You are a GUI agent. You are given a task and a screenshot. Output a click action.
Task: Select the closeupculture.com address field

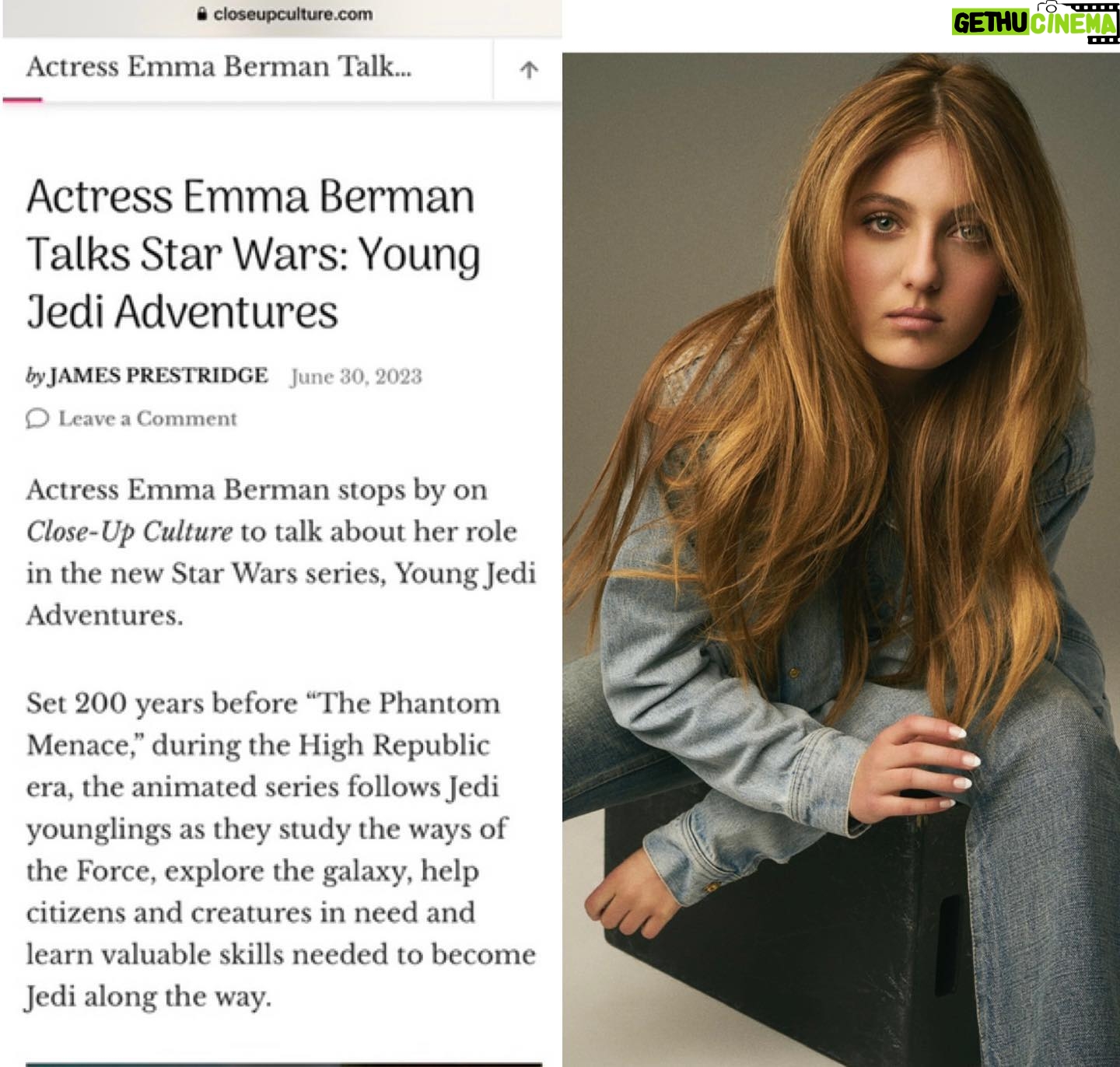coord(282,14)
